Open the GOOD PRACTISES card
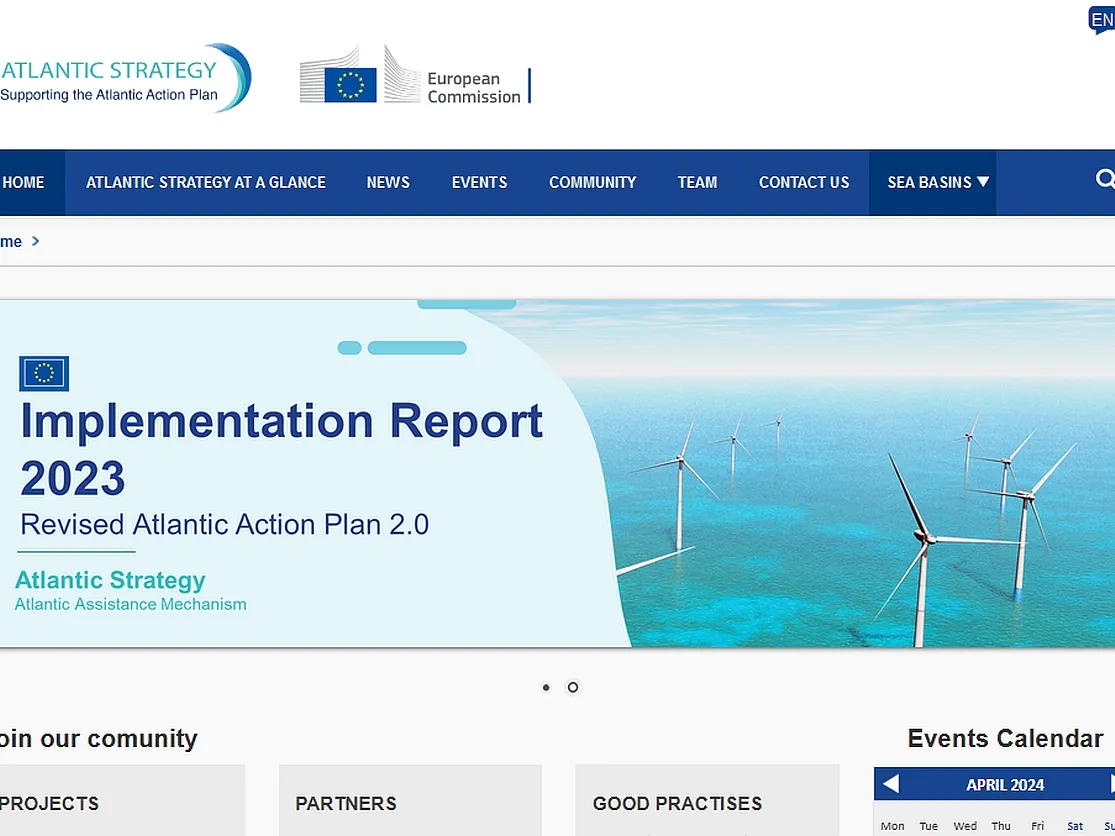This screenshot has width=1115, height=836. [707, 800]
